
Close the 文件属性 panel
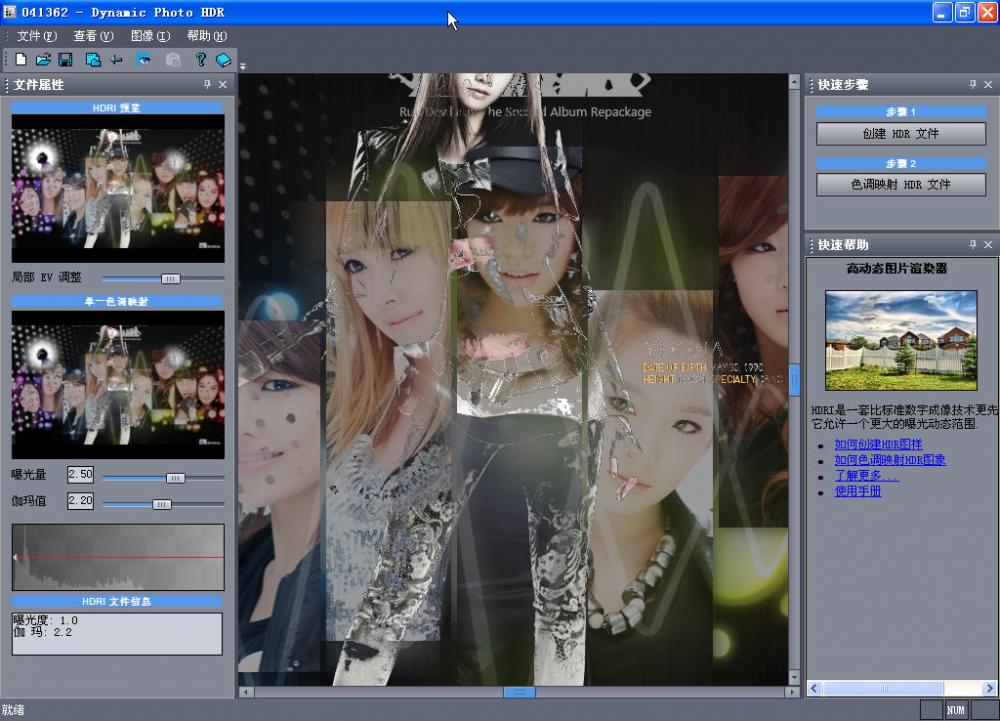223,84
